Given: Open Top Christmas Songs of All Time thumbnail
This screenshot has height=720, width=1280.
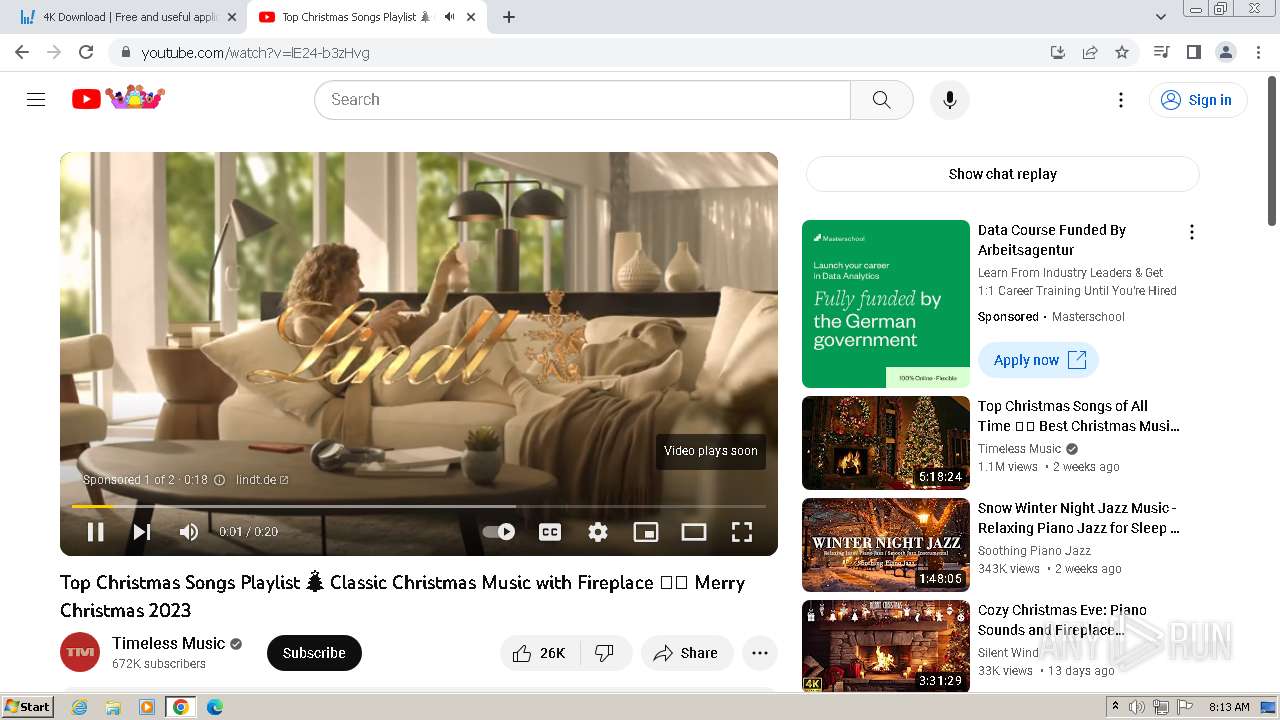Looking at the screenshot, I should click(x=886, y=443).
